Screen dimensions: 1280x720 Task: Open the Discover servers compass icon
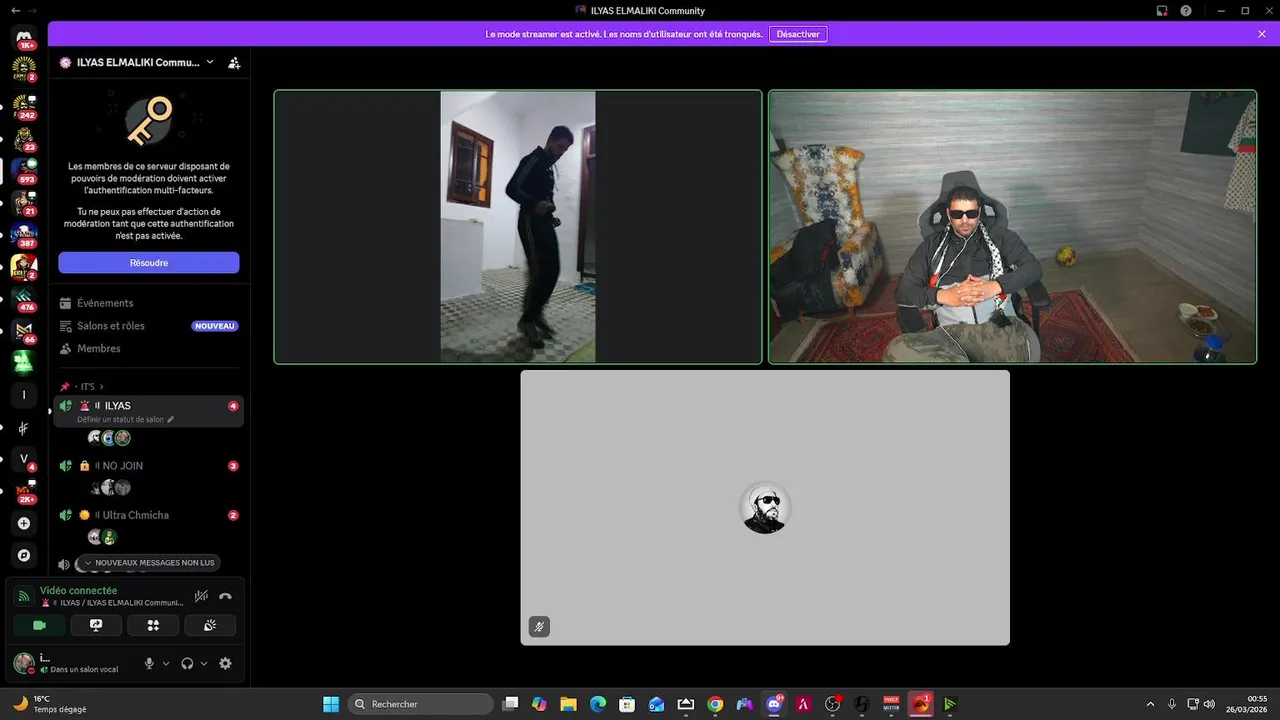pos(24,555)
